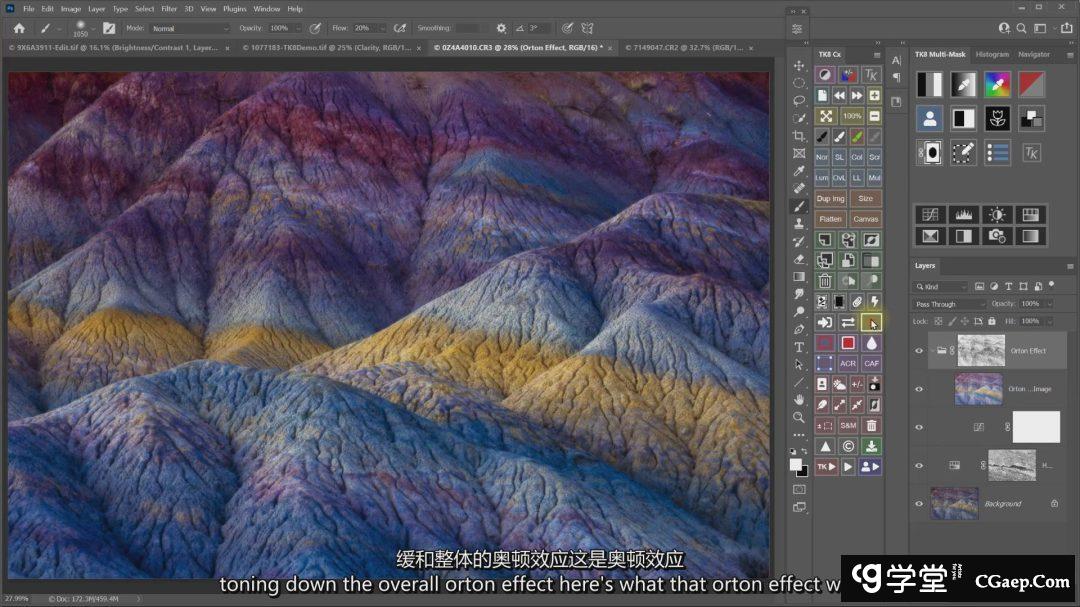Image resolution: width=1080 pixels, height=607 pixels.
Task: Select the white layer mask thumbnail
Action: tap(1036, 427)
